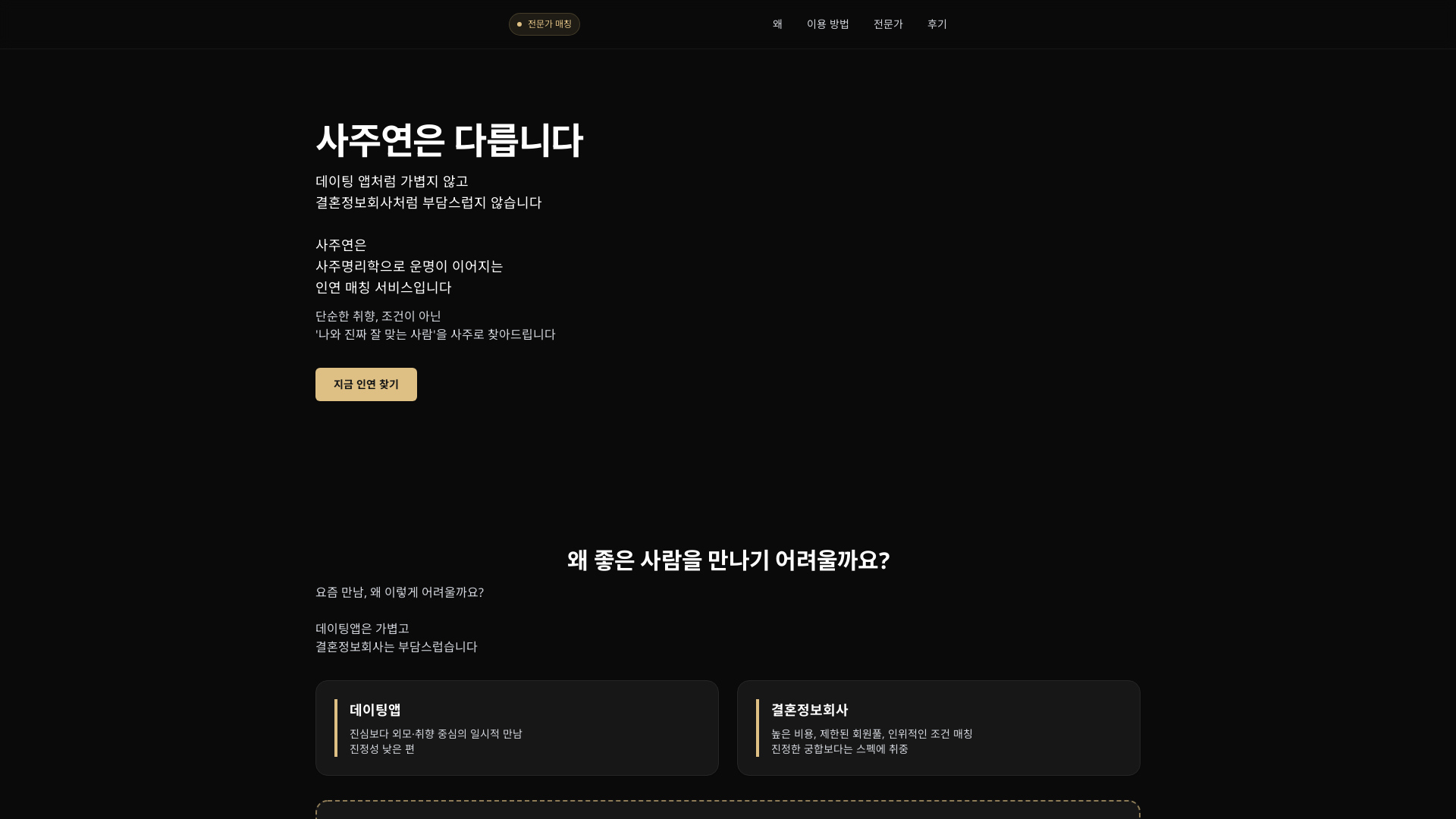This screenshot has width=1456, height=819.
Task: Select the 데이팅앱 card title
Action: 375,710
